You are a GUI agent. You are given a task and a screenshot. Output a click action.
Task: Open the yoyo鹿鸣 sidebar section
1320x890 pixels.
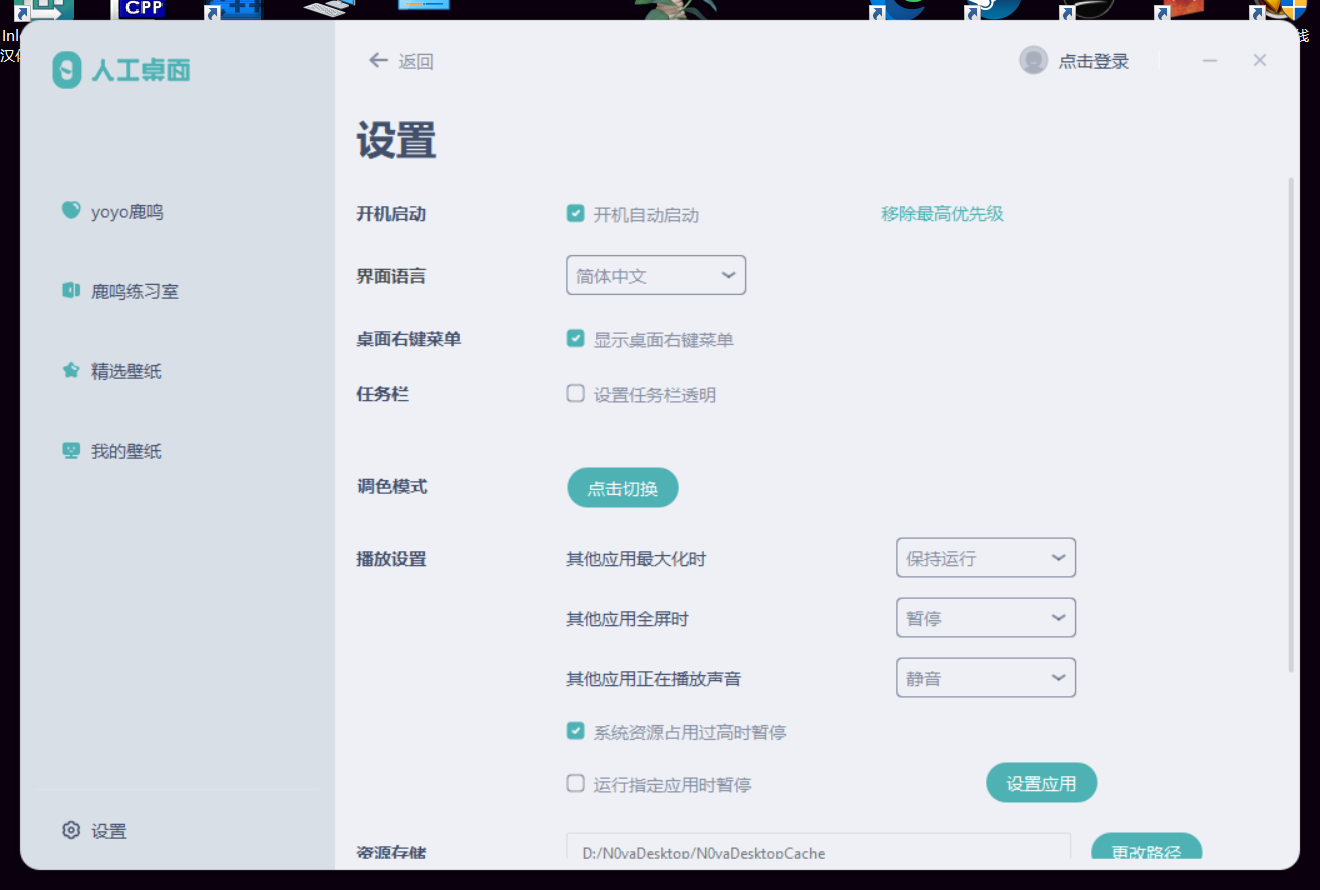[113, 211]
